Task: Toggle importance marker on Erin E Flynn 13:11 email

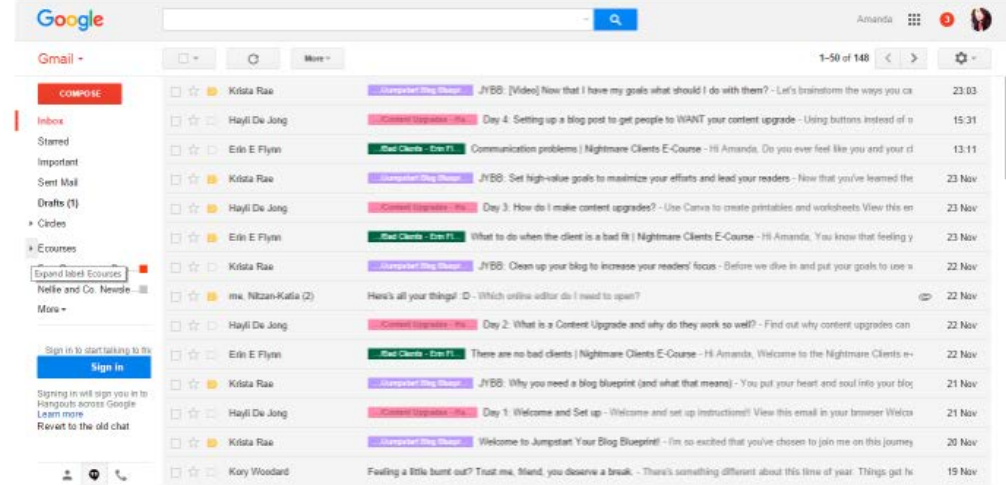Action: pyautogui.click(x=212, y=149)
